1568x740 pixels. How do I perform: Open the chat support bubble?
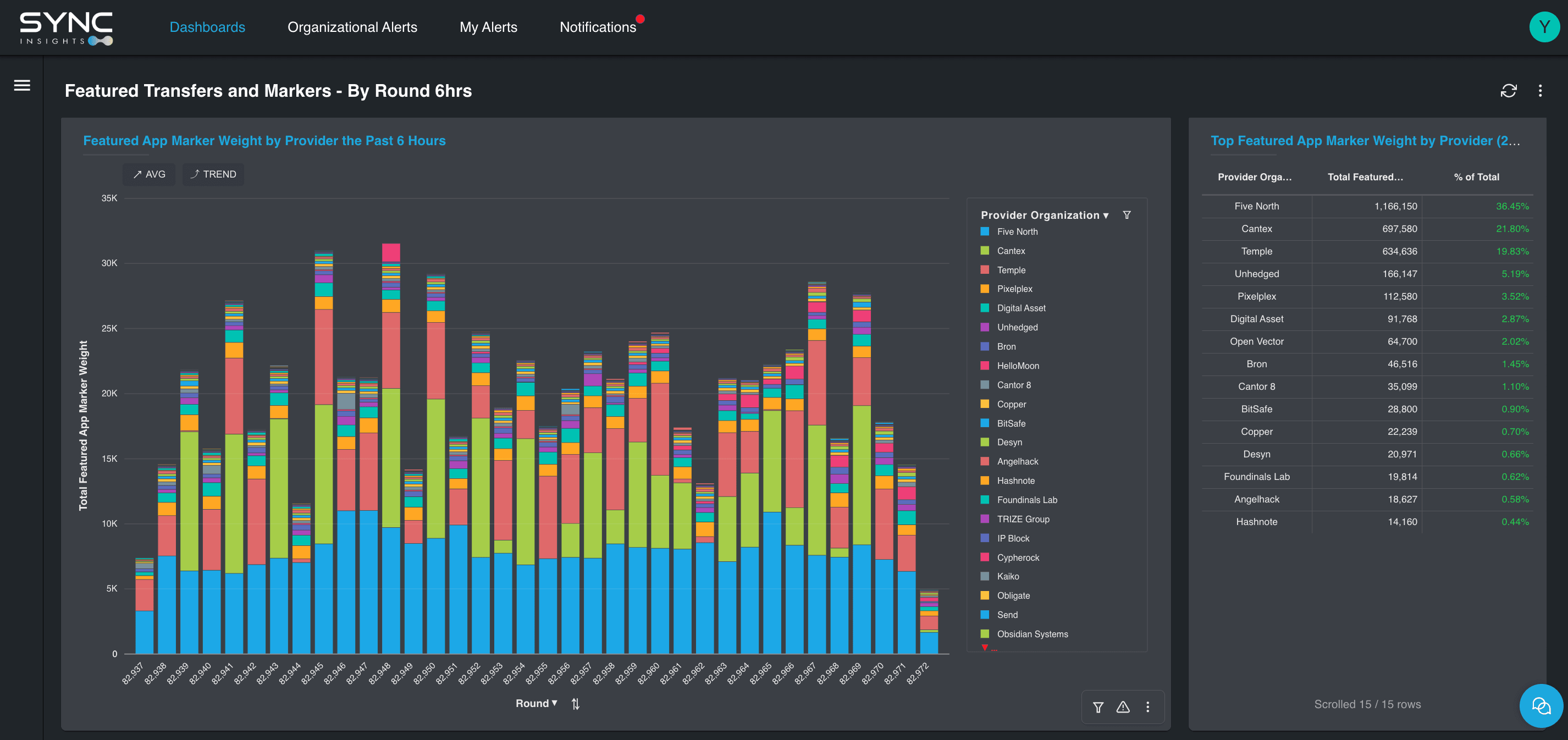1540,706
